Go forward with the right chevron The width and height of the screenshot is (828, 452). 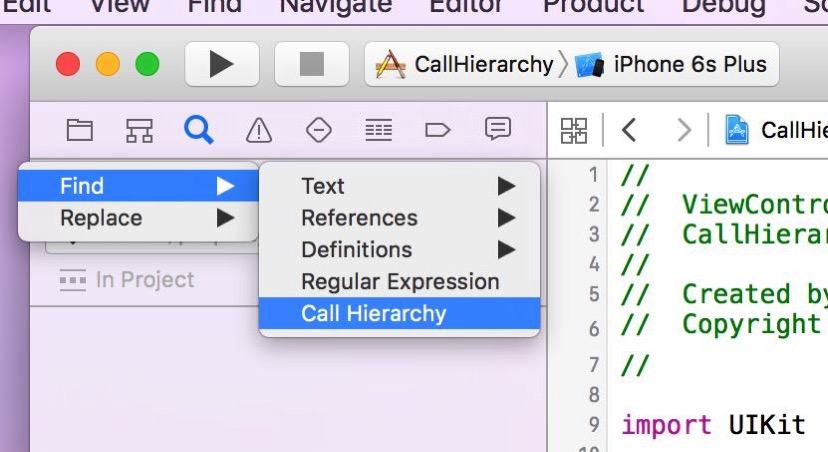click(684, 130)
